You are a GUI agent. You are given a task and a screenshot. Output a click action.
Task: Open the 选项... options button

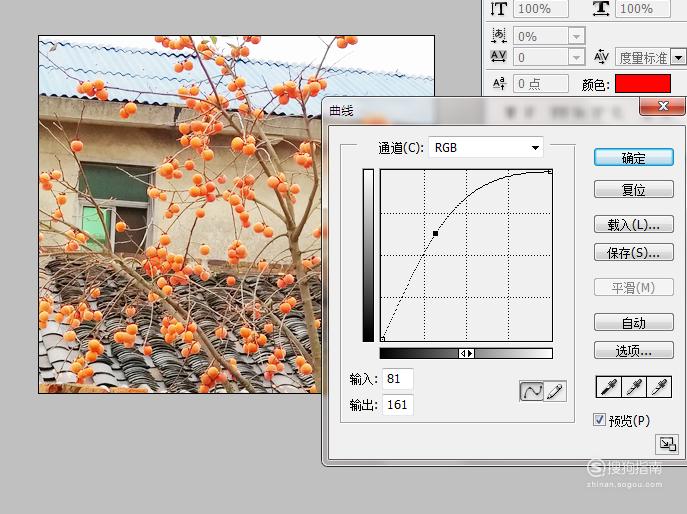(x=634, y=351)
